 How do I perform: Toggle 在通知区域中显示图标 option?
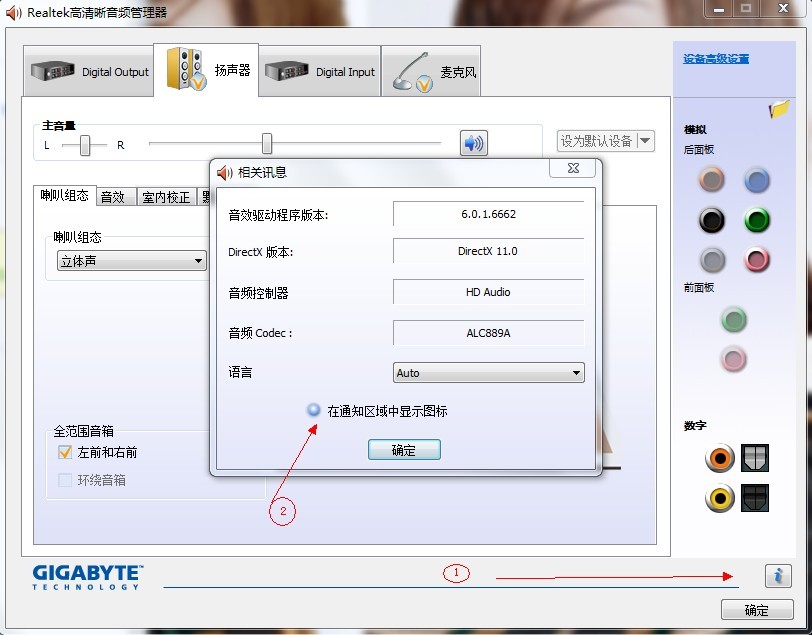coord(313,410)
